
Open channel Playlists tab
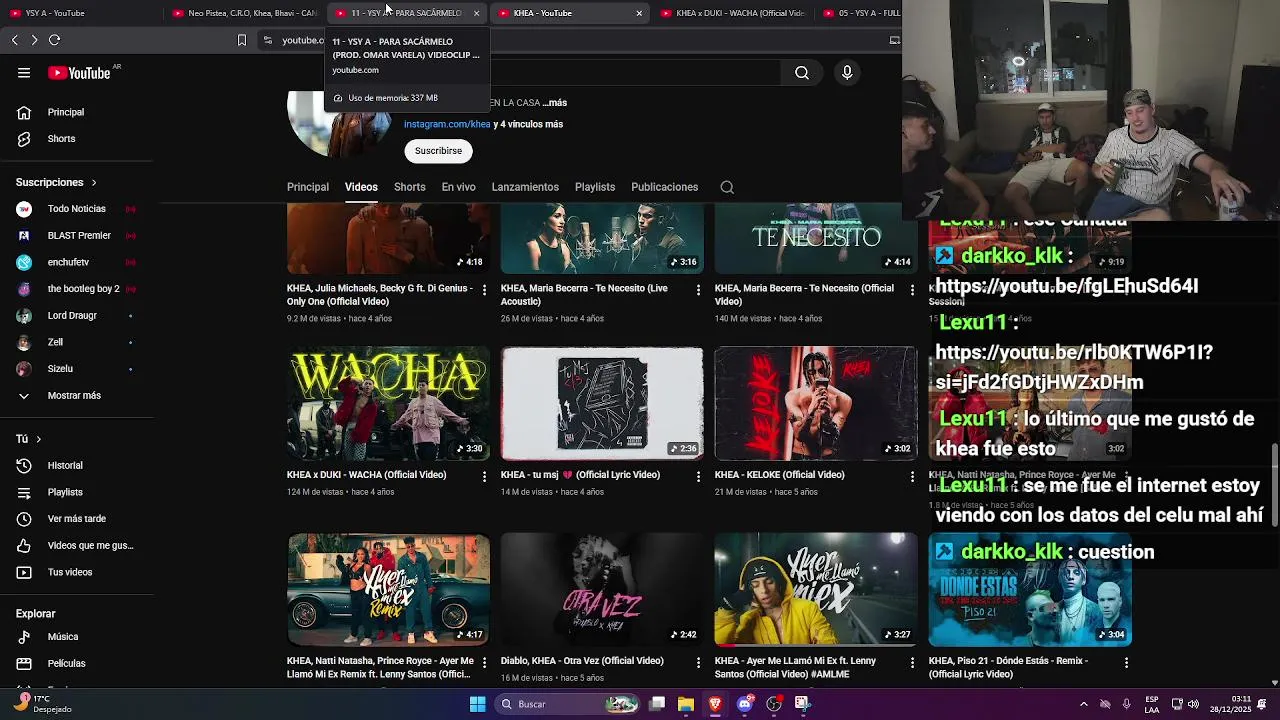[x=595, y=187]
